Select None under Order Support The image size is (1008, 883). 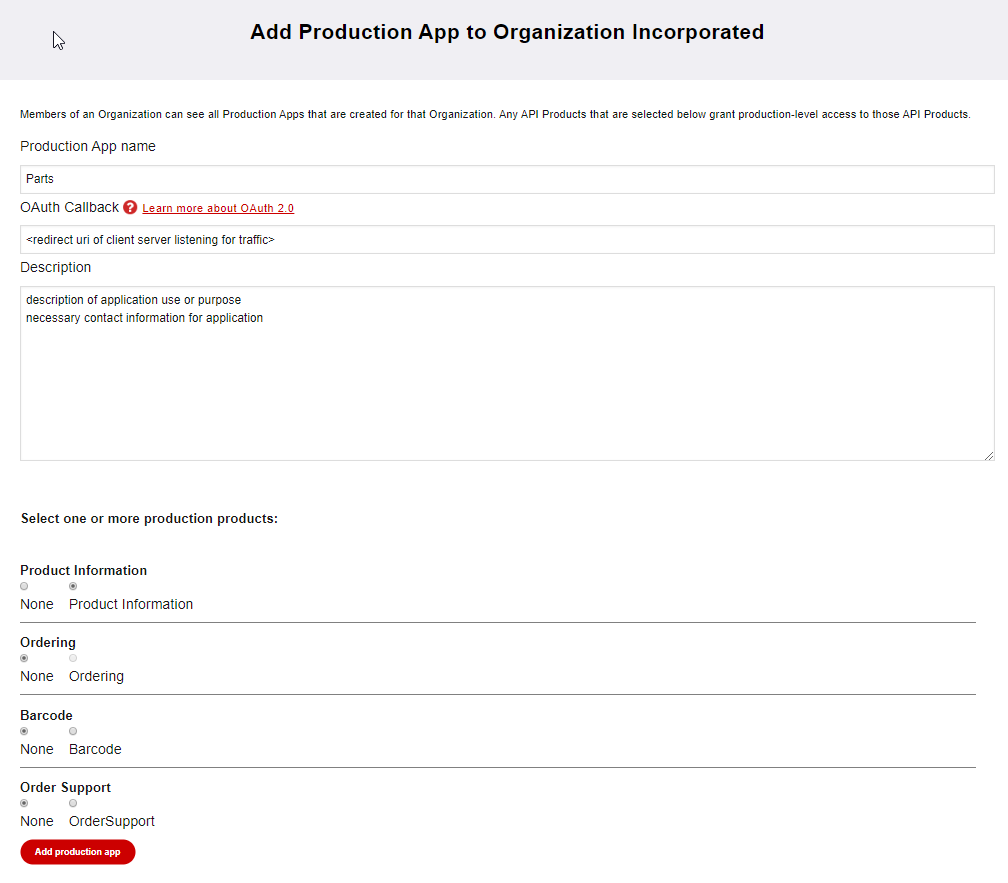[x=23, y=803]
